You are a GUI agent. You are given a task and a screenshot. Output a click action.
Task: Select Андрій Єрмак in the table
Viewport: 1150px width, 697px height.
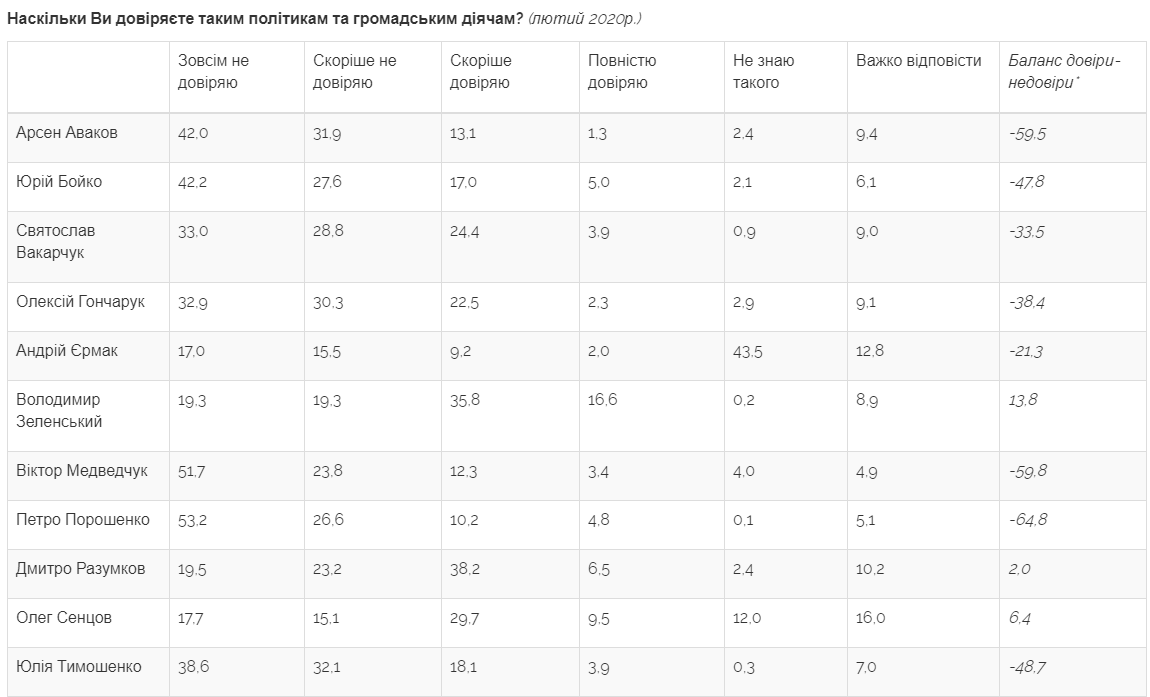click(x=66, y=351)
